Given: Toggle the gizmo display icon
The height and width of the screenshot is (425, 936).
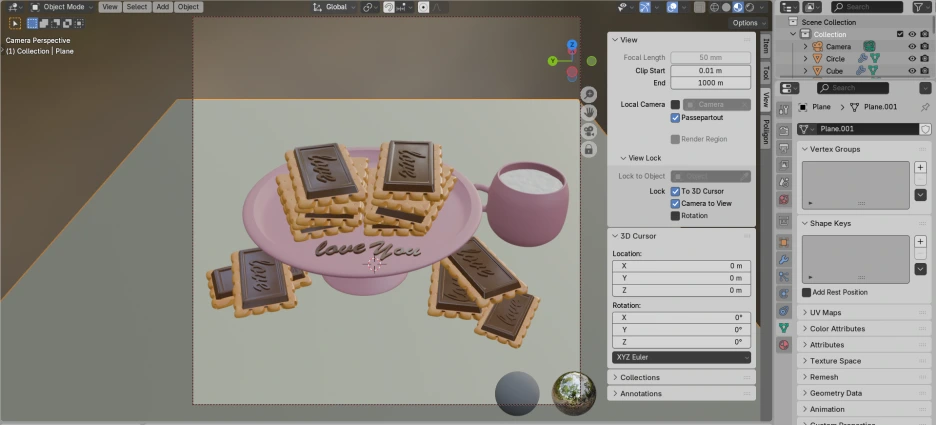Looking at the screenshot, I should pyautogui.click(x=645, y=7).
